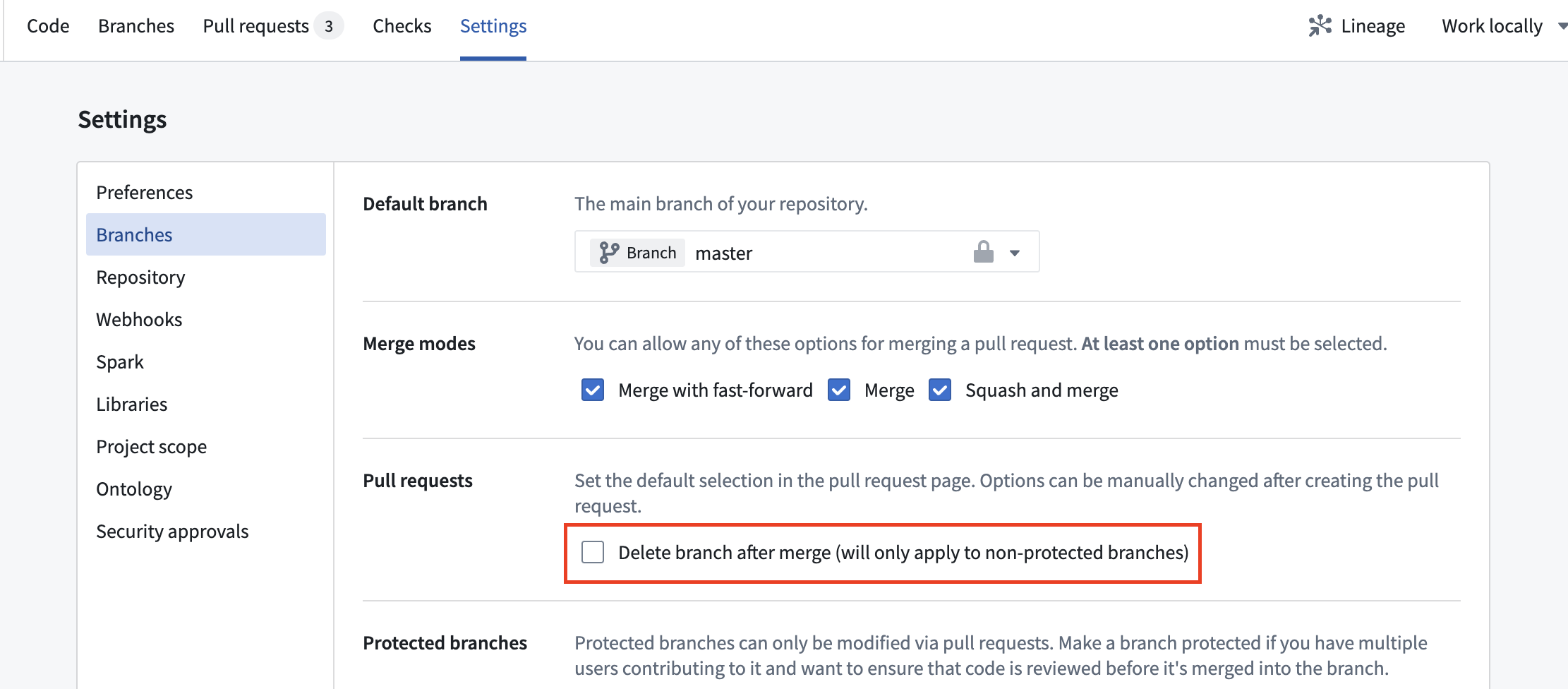Click the Squash and merge label

click(1042, 390)
